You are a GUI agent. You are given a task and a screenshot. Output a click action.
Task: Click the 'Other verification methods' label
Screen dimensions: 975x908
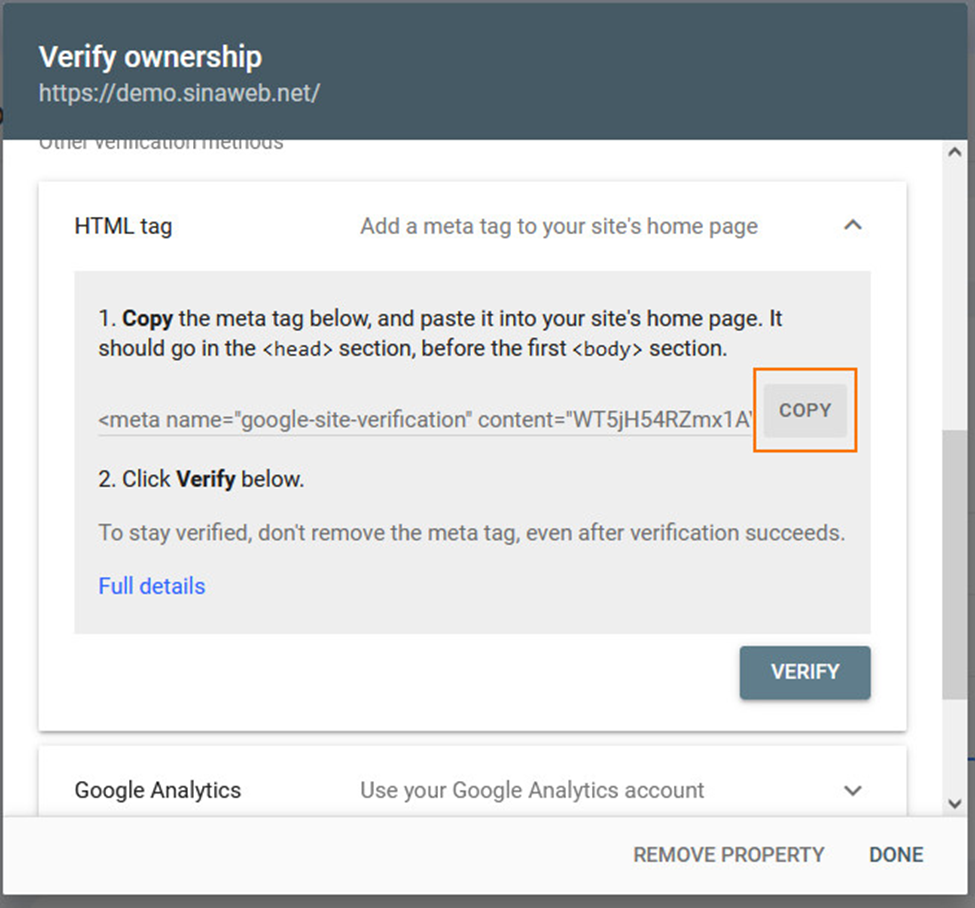161,144
